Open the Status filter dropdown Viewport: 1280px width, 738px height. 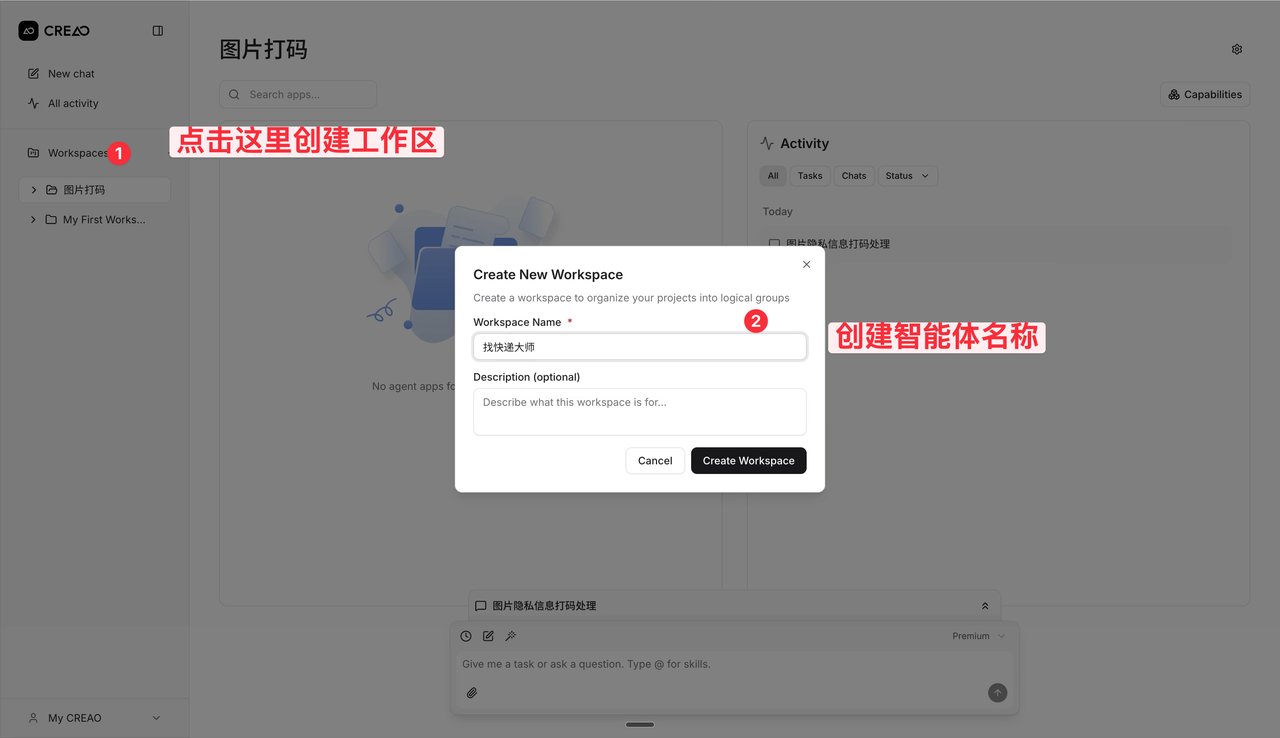coord(907,176)
